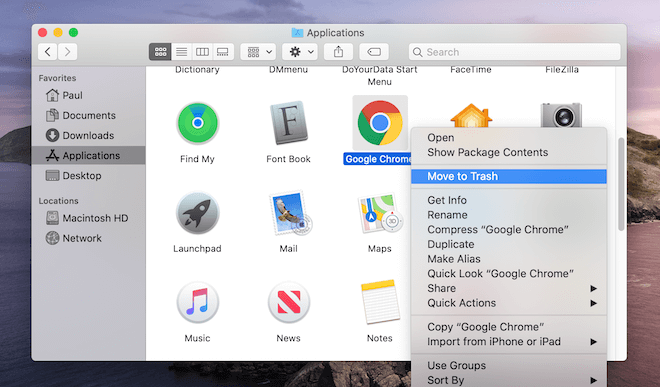Select Applications in the sidebar

tap(88, 155)
